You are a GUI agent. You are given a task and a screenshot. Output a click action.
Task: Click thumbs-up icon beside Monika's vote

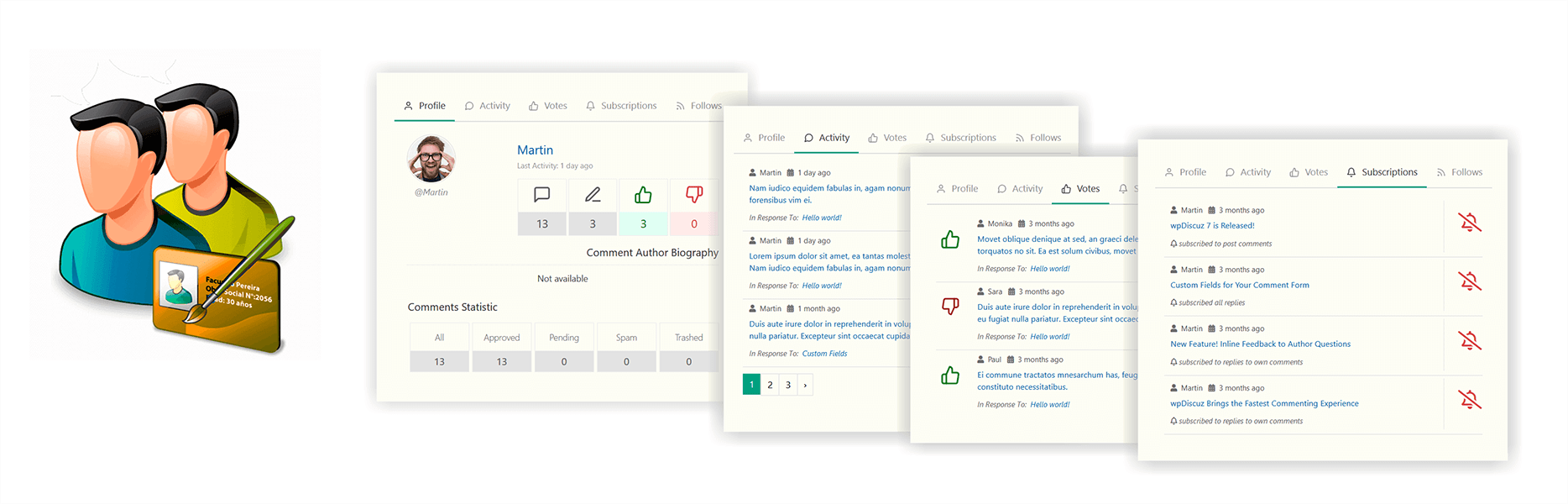[x=950, y=239]
